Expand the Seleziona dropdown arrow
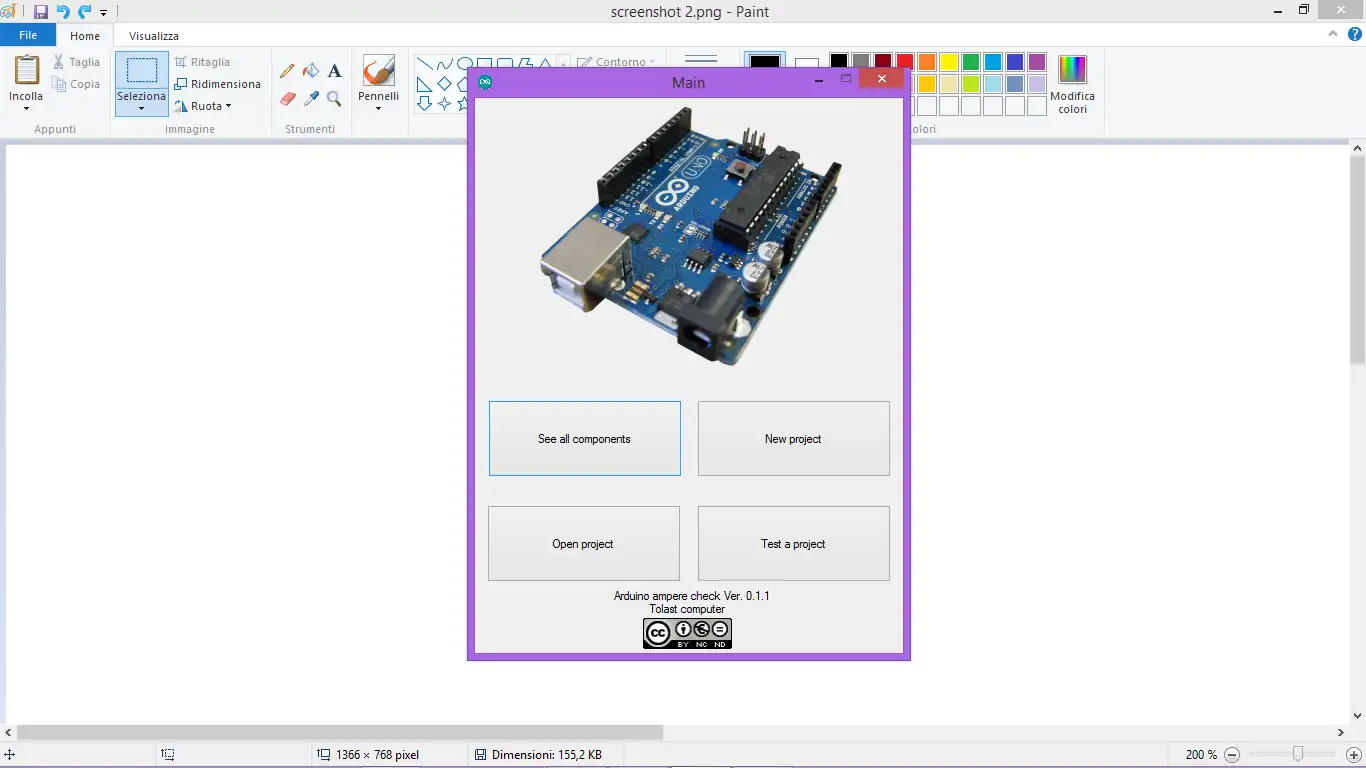 [x=141, y=108]
